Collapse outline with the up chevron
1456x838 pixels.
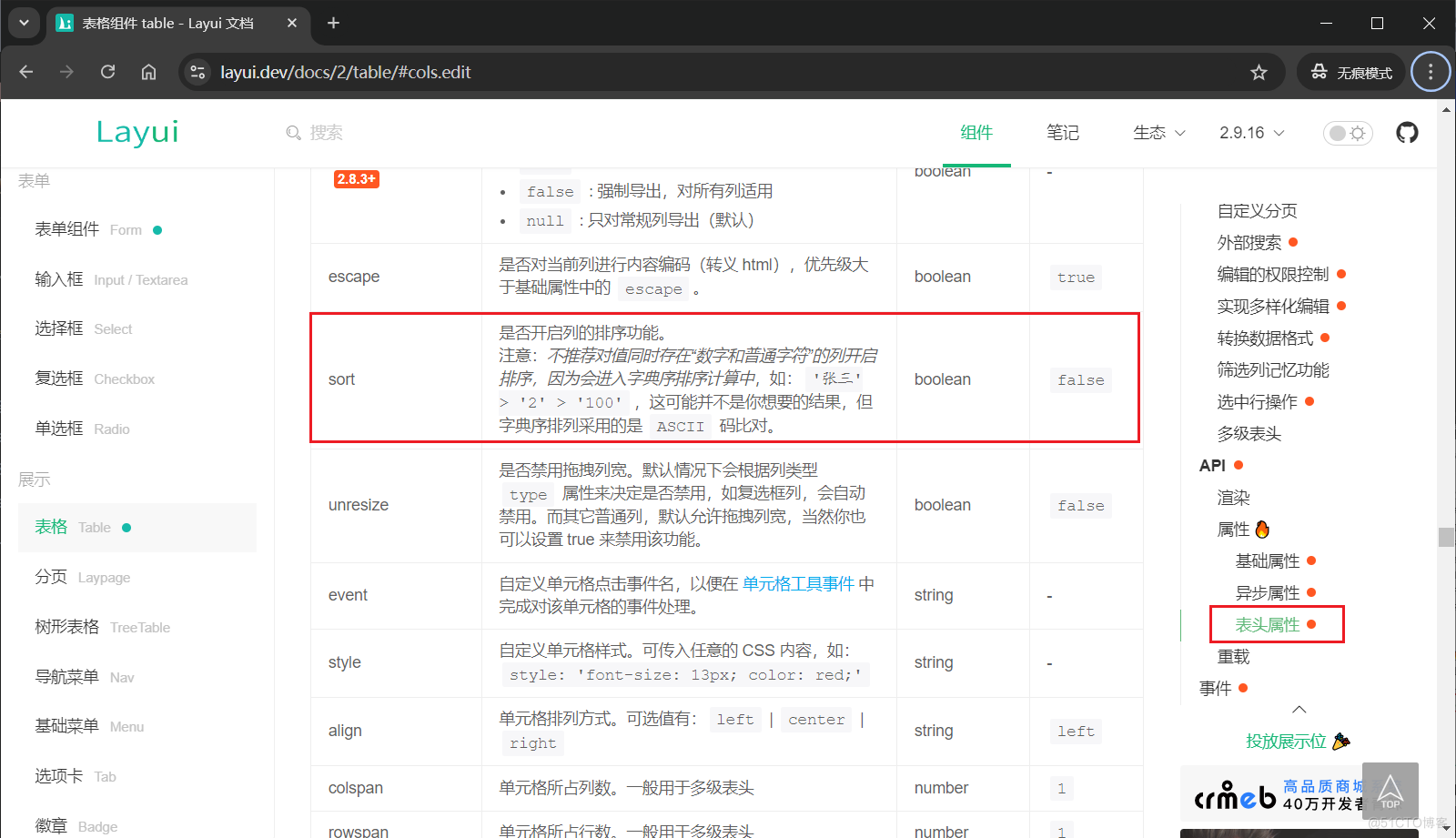1299,710
